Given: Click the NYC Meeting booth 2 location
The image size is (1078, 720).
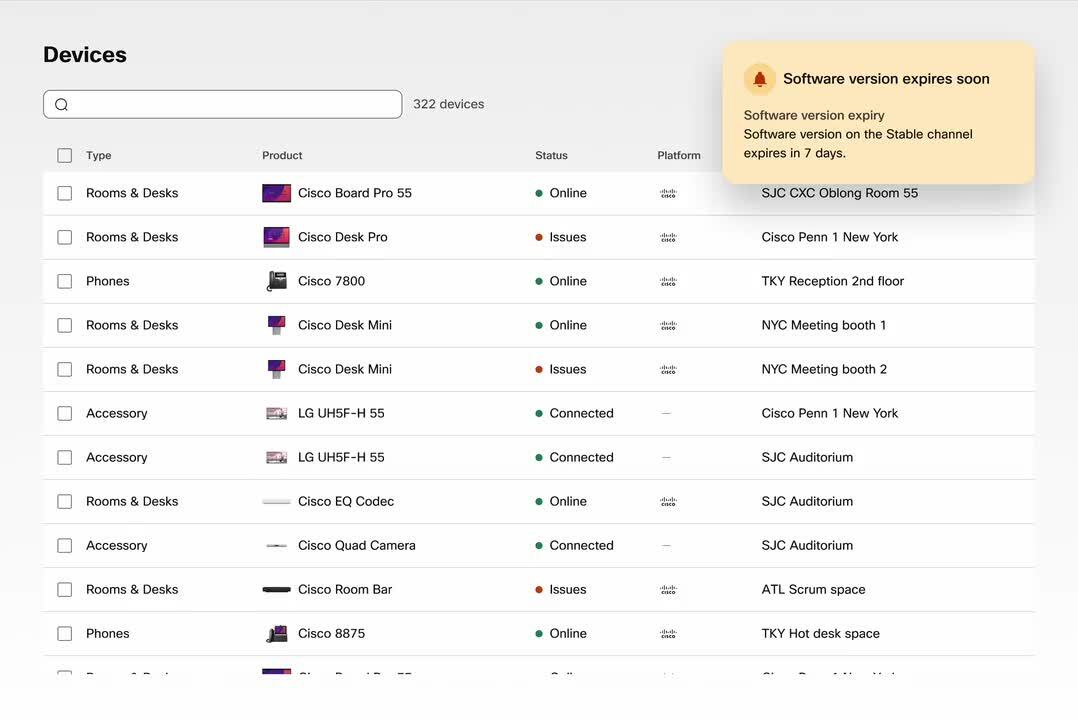Looking at the screenshot, I should pos(824,369).
